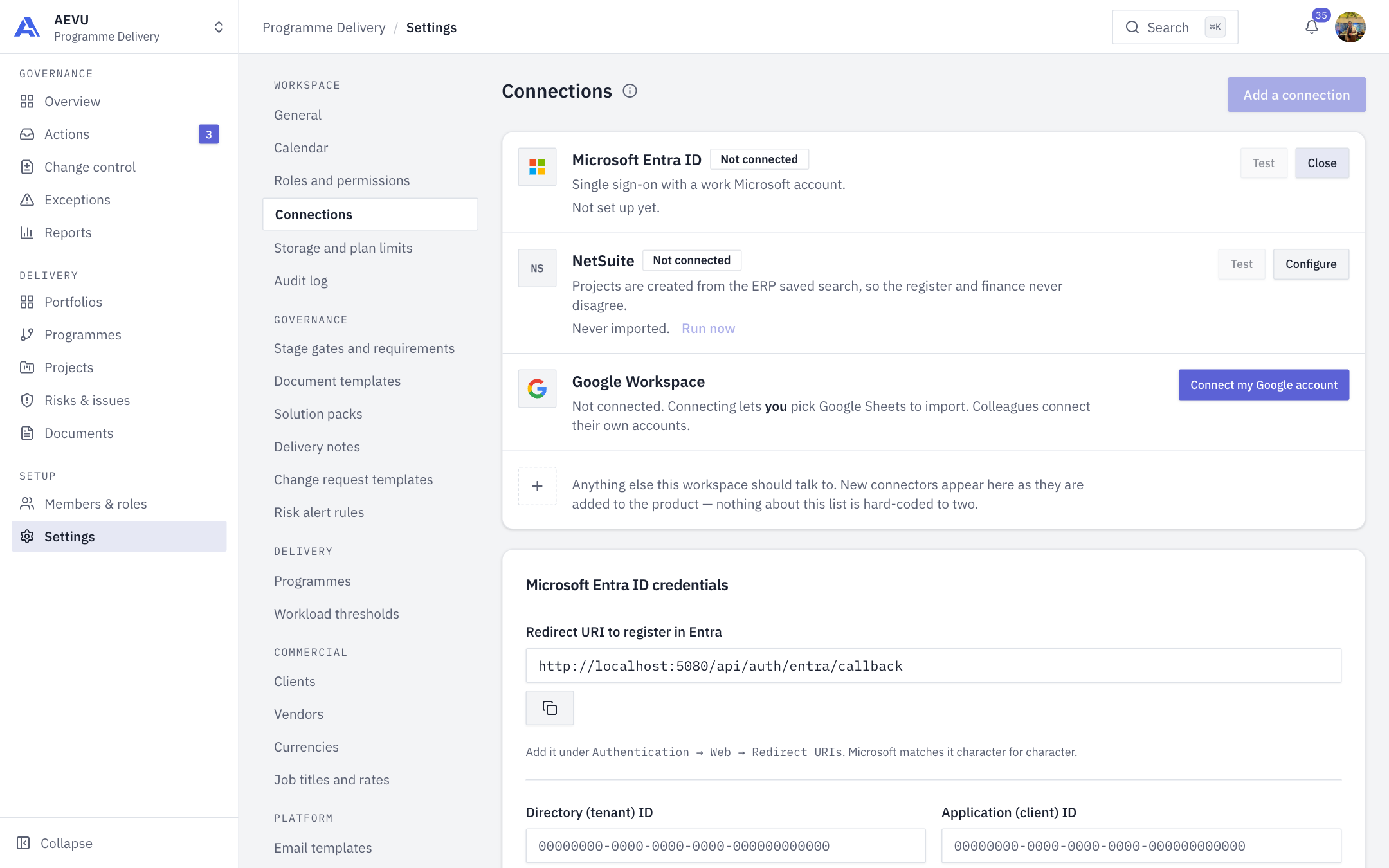This screenshot has height=868, width=1389.
Task: Click Add a connection button
Action: tap(1296, 95)
